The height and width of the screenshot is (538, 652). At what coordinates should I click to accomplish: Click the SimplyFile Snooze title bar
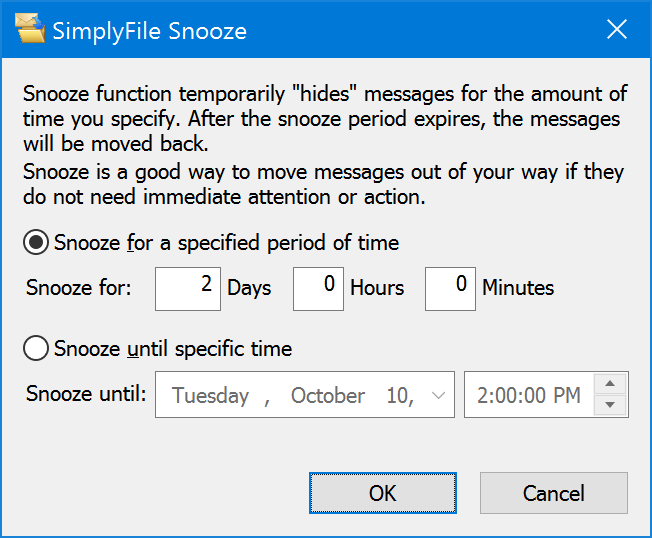[326, 30]
